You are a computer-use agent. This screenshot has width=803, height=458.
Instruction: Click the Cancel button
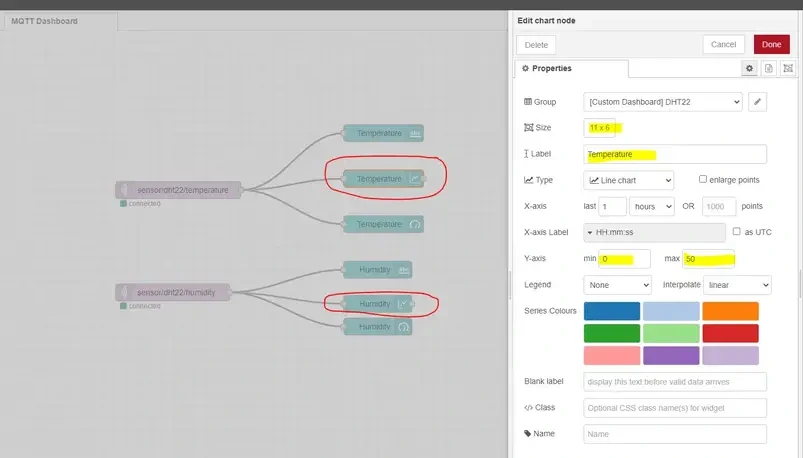[x=723, y=45]
